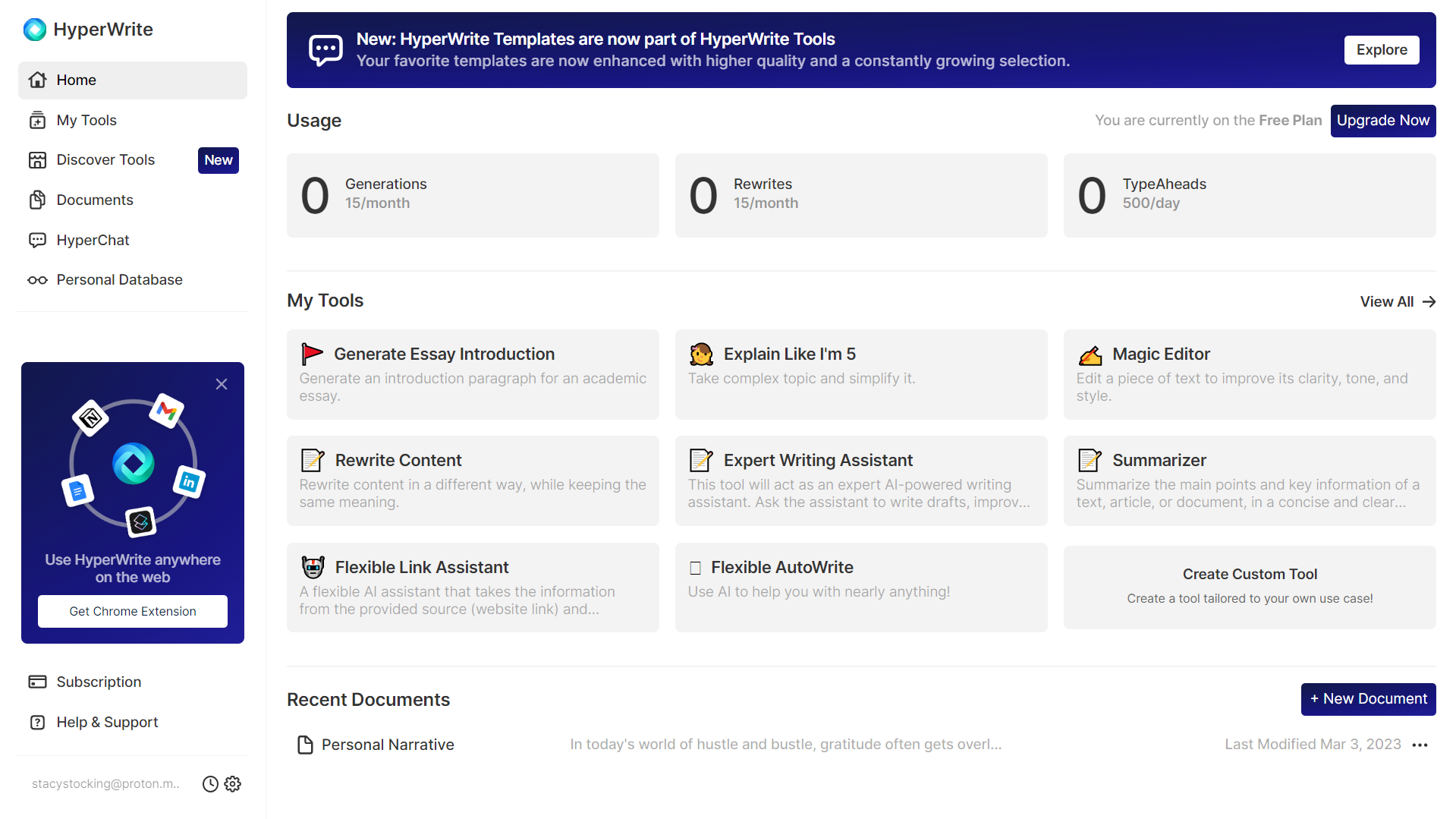Open the Expert Writing Assistant tool title
The height and width of the screenshot is (819, 1456).
click(x=818, y=461)
